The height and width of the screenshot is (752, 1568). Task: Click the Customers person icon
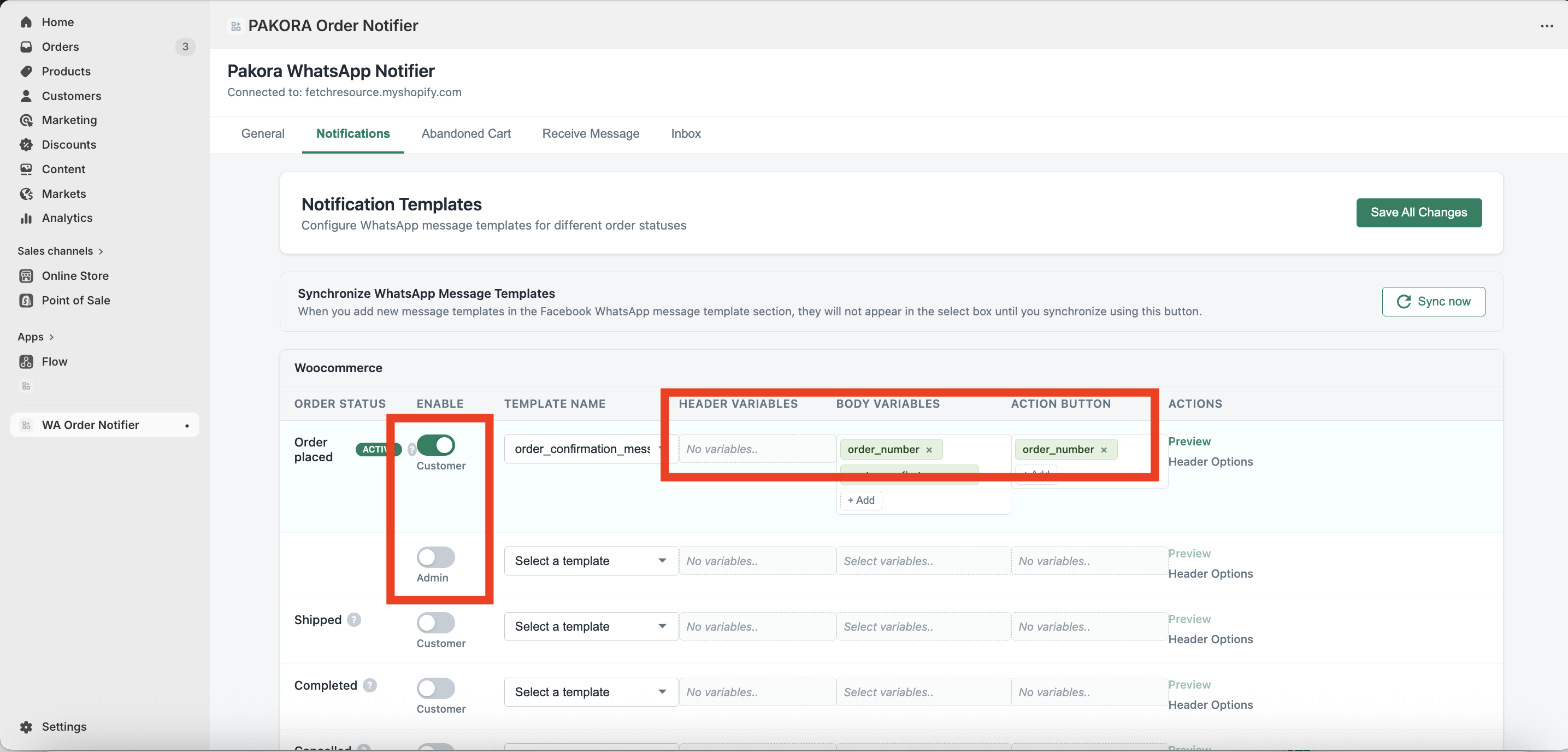coord(26,96)
